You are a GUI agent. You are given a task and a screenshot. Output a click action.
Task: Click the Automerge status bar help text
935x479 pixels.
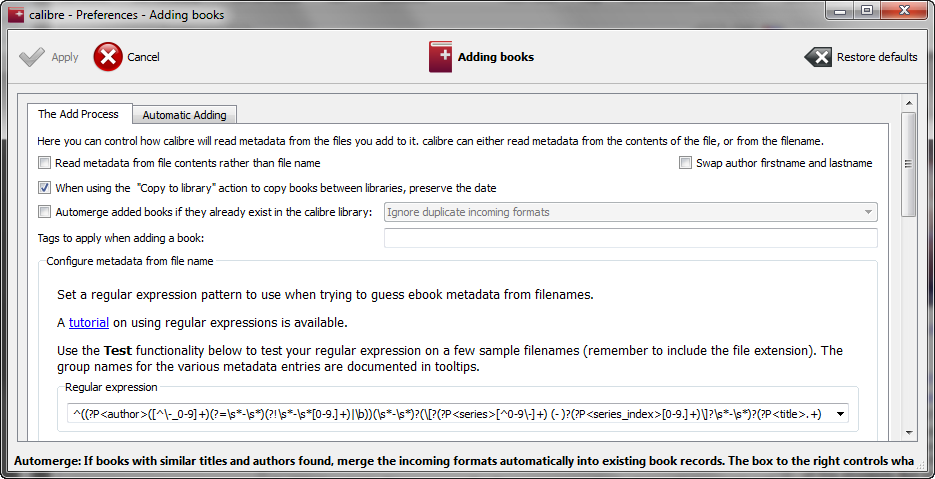click(464, 461)
